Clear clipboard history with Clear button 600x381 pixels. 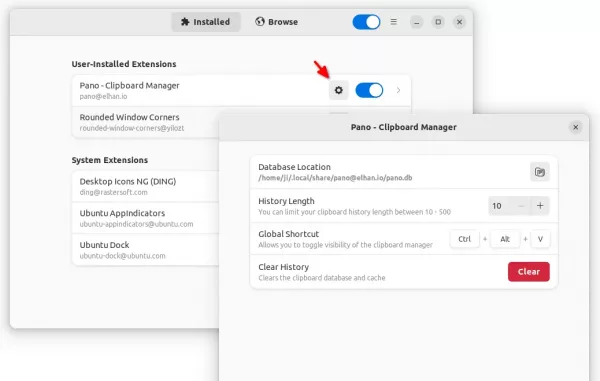[529, 272]
